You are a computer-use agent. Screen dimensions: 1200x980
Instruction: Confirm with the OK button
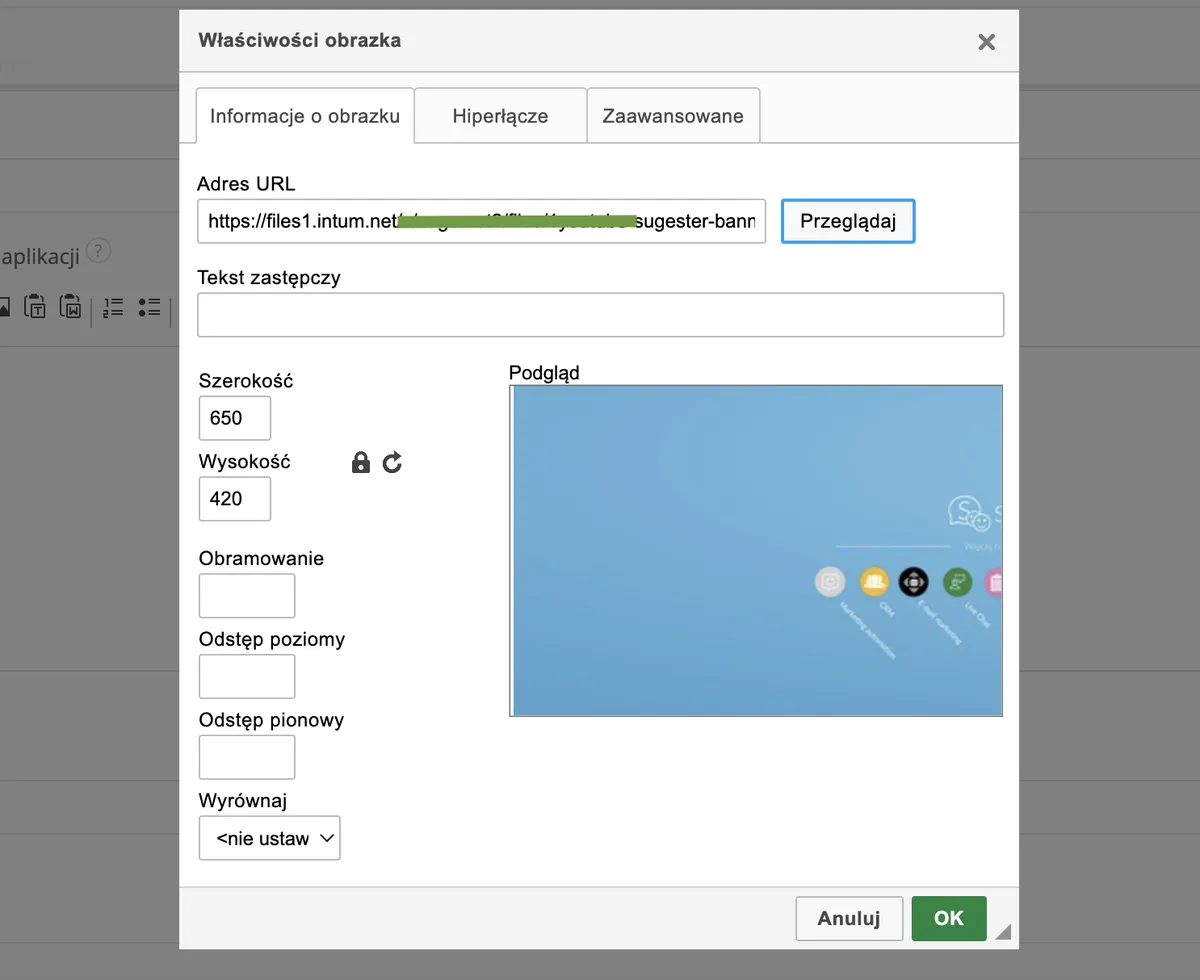coord(949,918)
